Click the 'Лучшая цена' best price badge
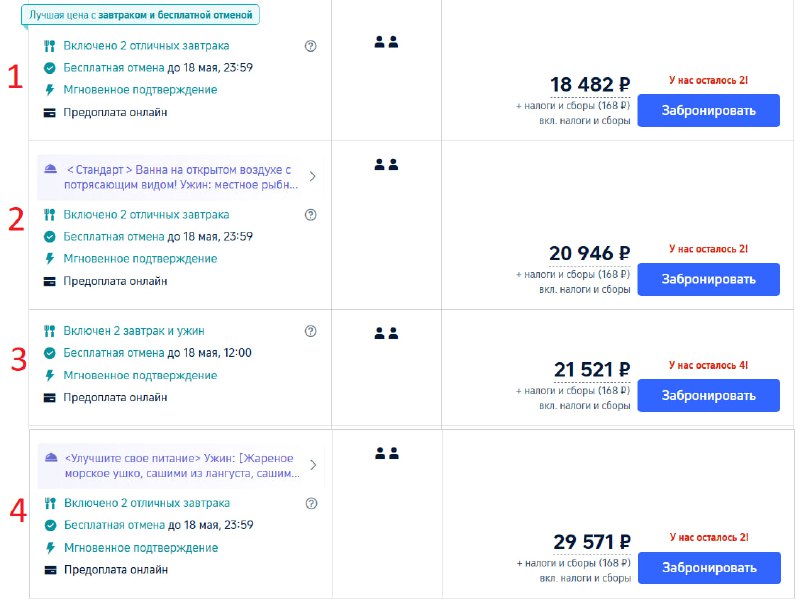Viewport: 800px width, 602px height. tap(140, 15)
